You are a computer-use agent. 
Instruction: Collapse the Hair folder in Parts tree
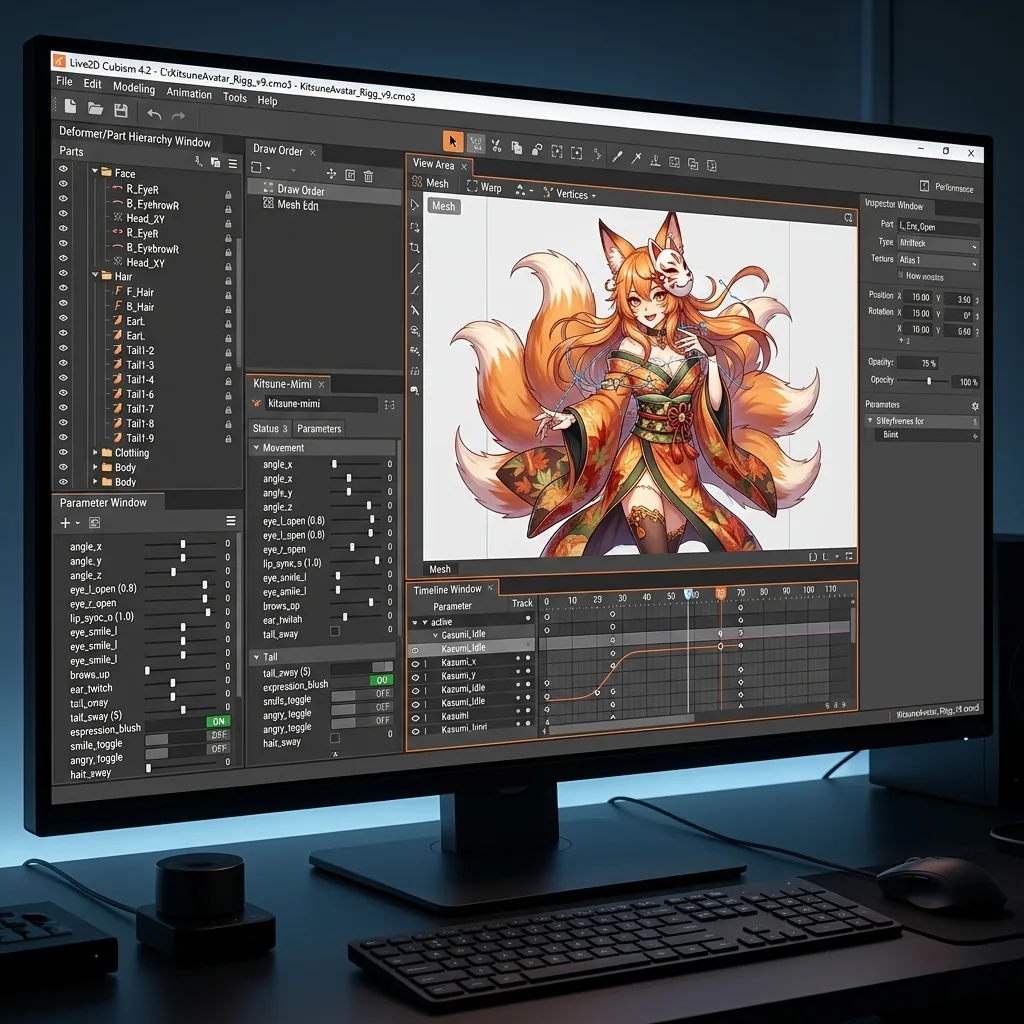click(x=95, y=275)
